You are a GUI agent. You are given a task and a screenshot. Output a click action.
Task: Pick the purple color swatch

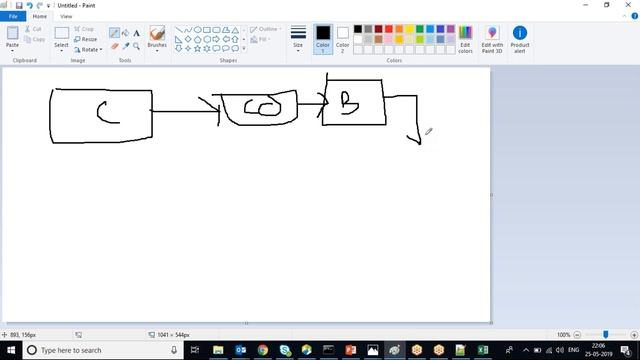(x=451, y=29)
